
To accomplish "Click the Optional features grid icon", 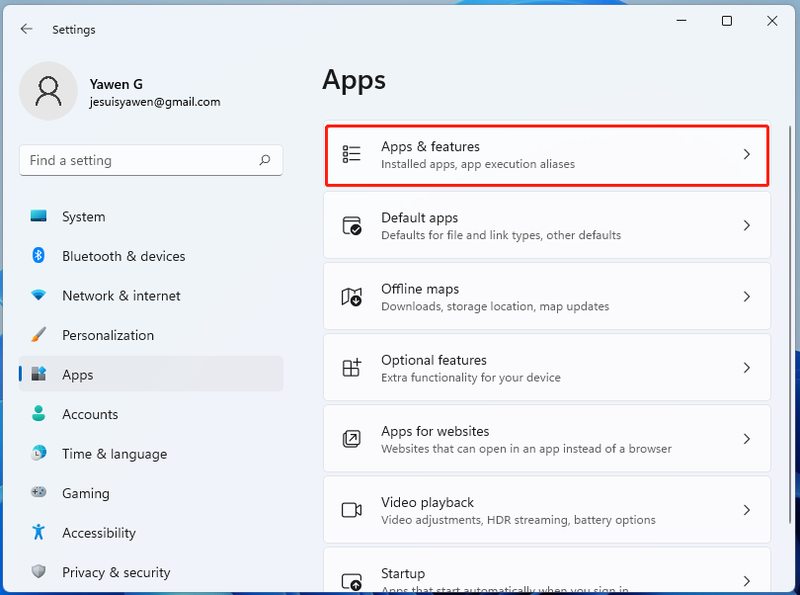I will (352, 367).
